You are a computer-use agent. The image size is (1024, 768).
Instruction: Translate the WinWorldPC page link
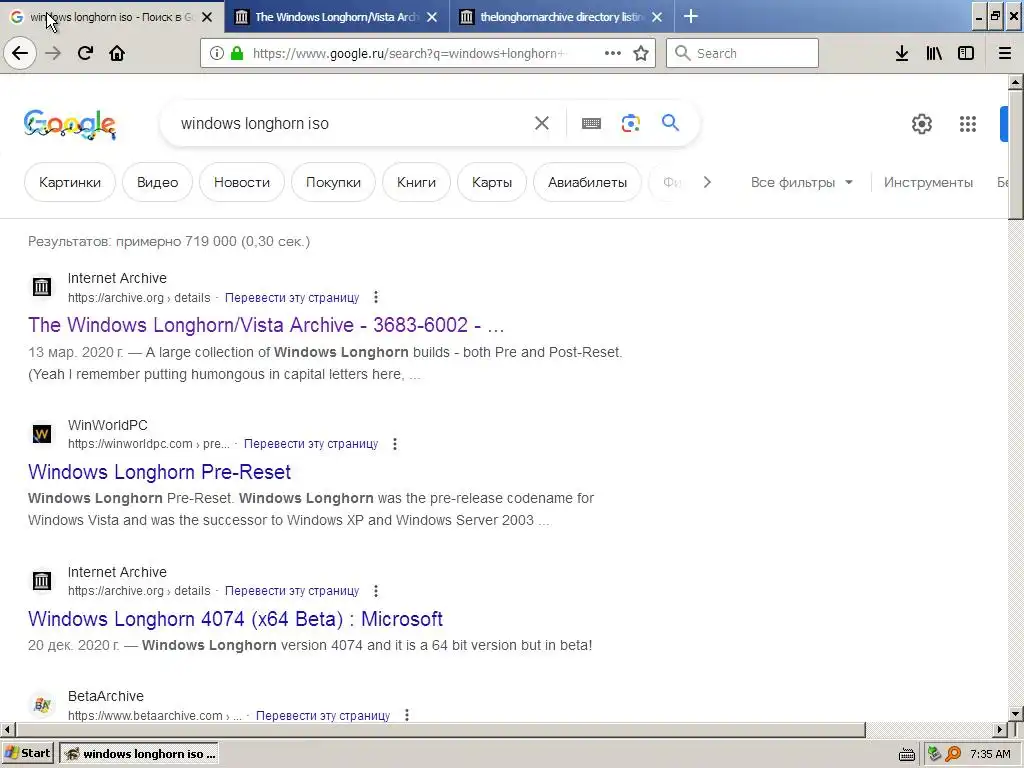[311, 444]
